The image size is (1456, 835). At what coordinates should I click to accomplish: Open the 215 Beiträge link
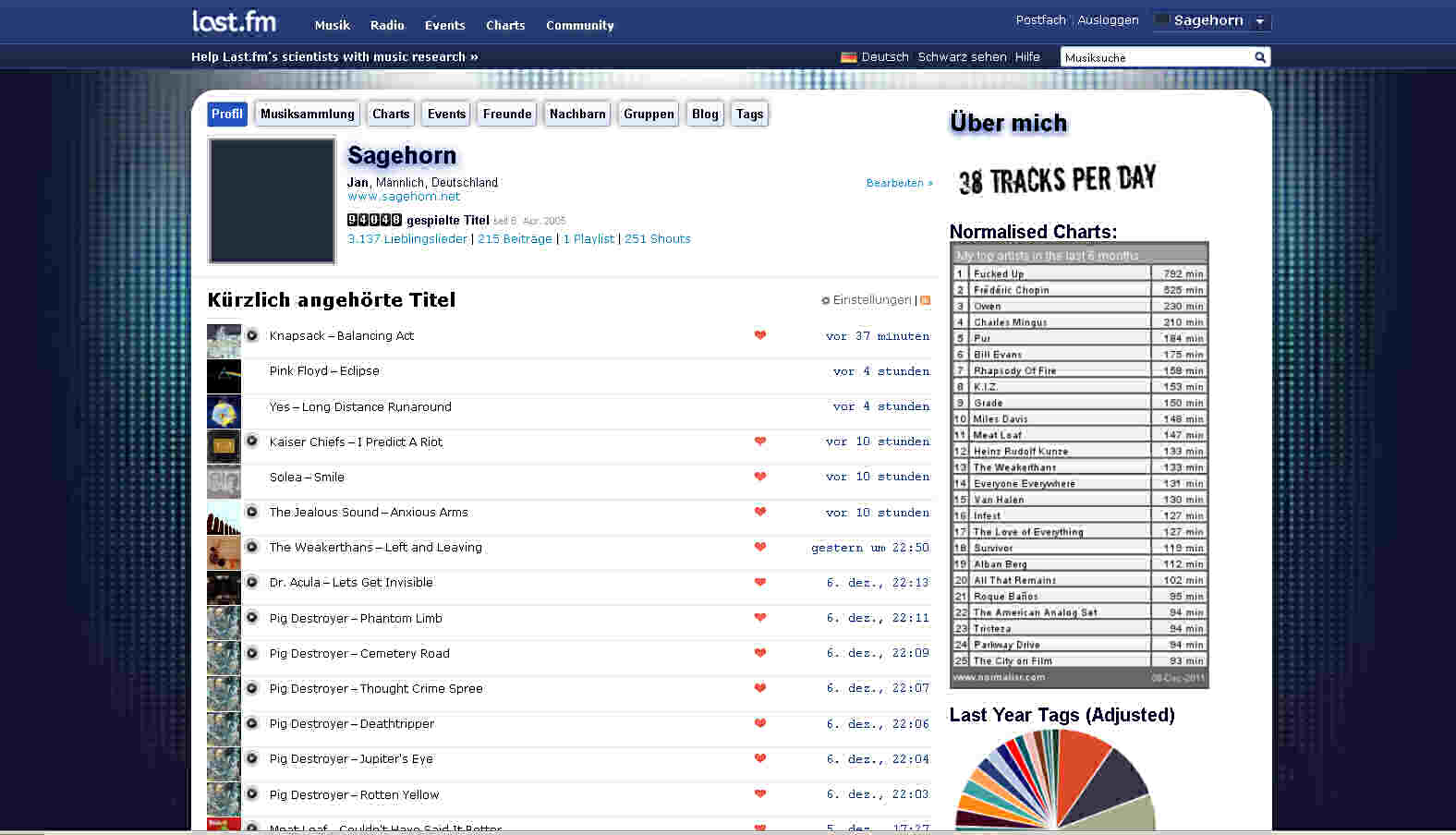pyautogui.click(x=515, y=239)
